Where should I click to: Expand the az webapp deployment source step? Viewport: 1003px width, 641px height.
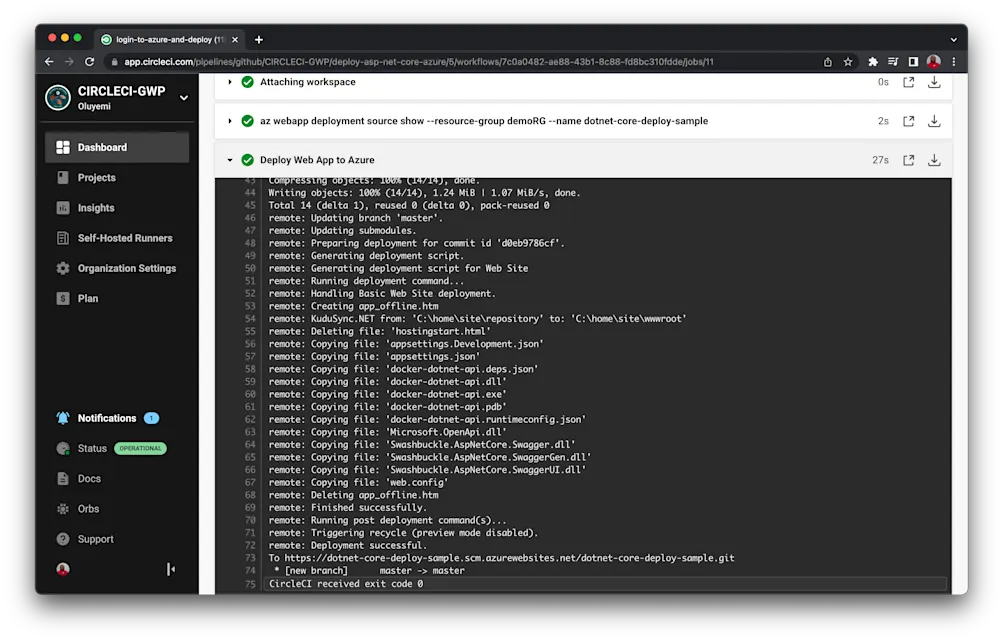click(x=230, y=121)
